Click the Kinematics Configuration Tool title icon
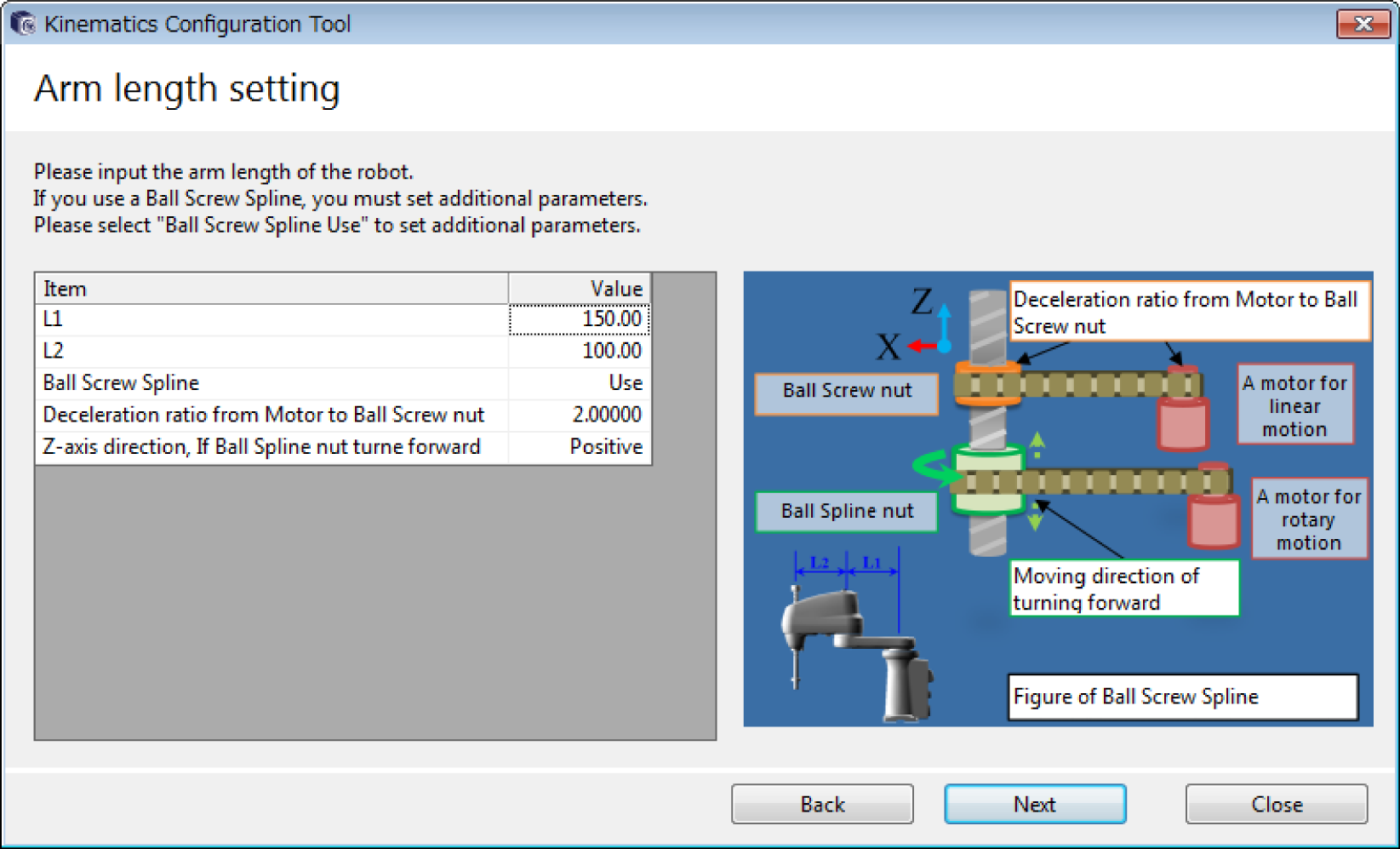 pos(23,24)
